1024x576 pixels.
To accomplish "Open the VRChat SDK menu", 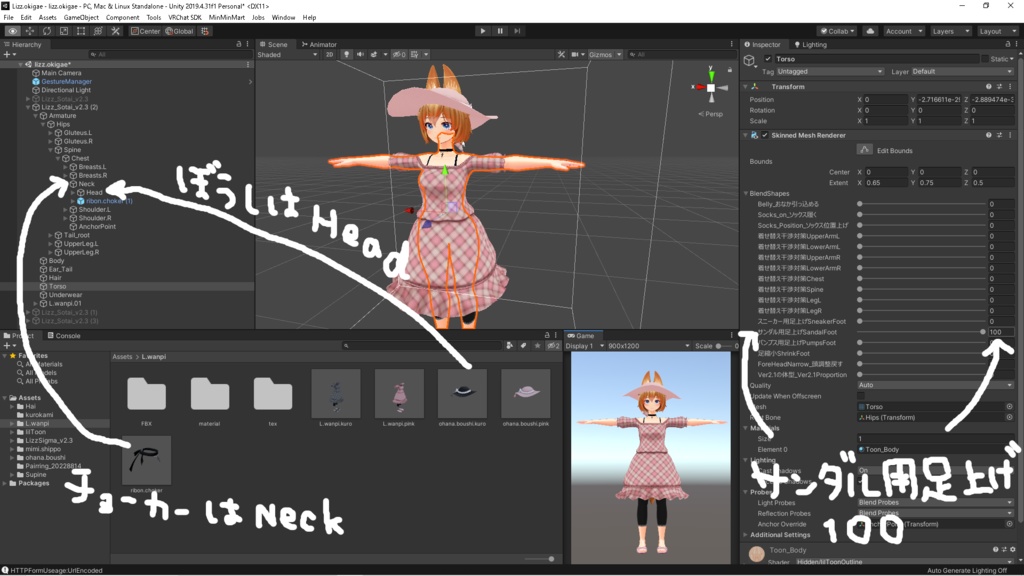I will point(186,17).
